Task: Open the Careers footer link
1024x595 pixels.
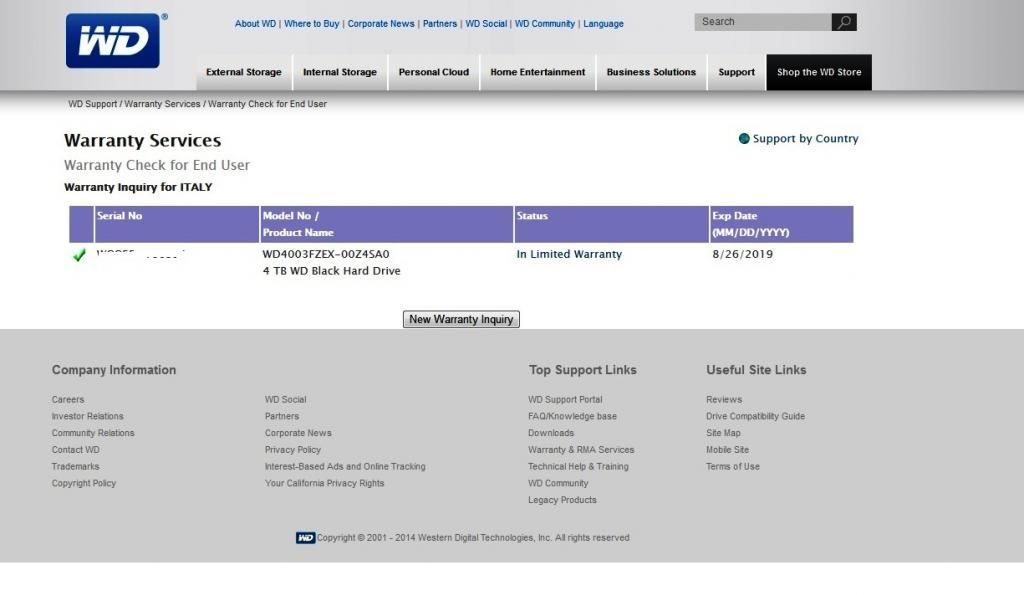Action: (x=68, y=400)
